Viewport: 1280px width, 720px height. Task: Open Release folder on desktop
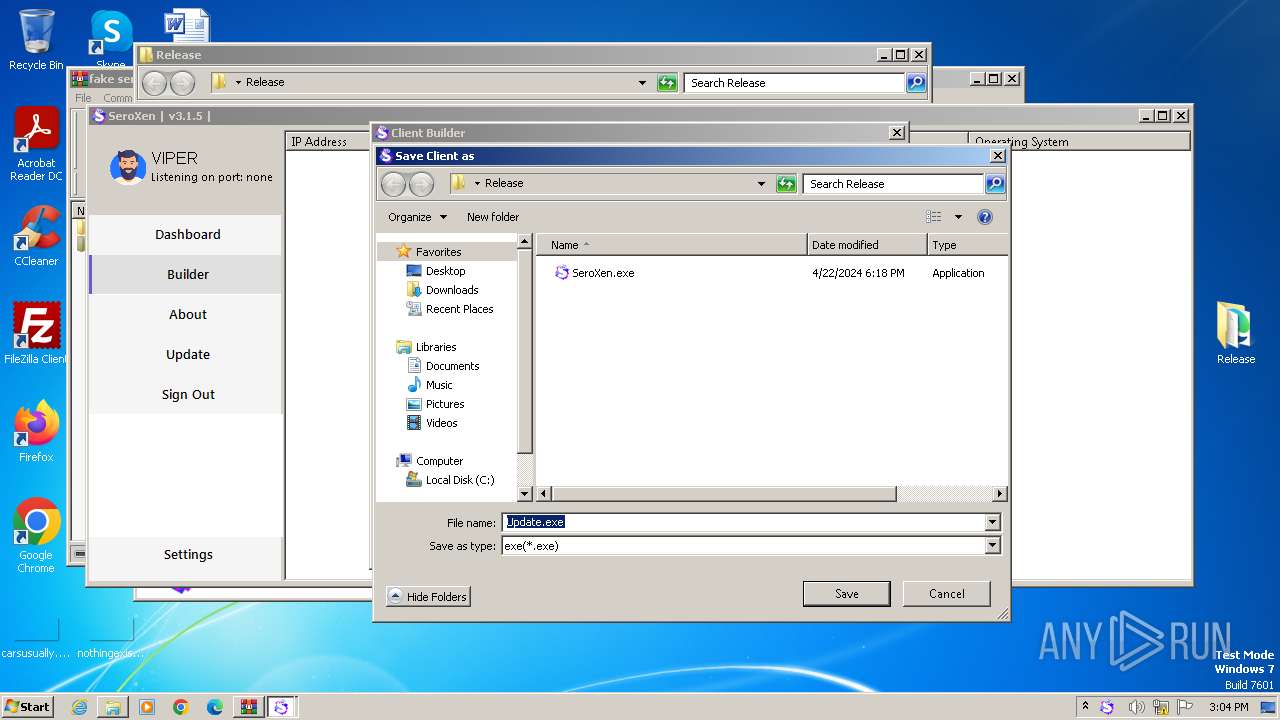[1235, 333]
